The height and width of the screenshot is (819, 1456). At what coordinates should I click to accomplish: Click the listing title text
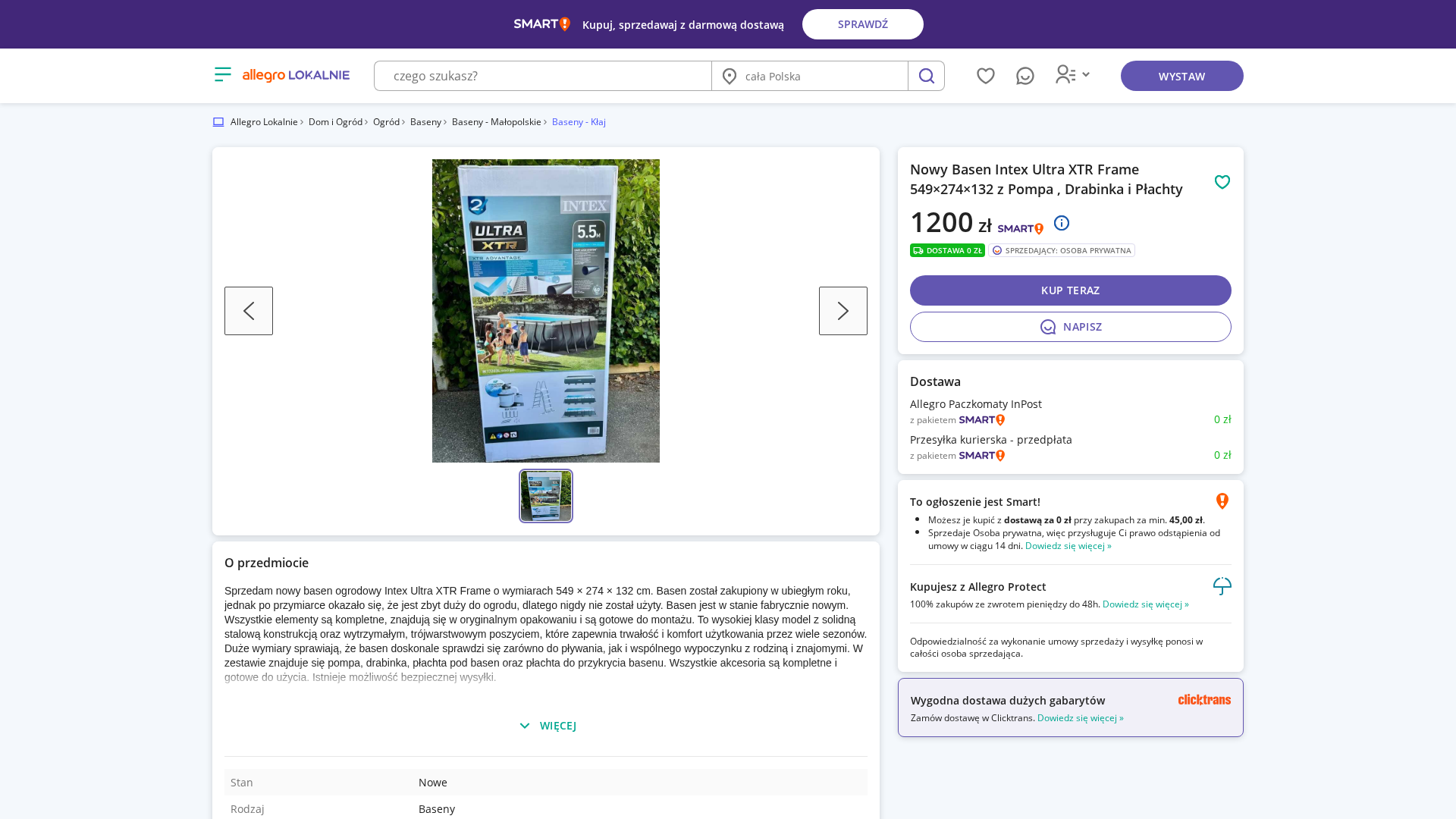(1046, 180)
